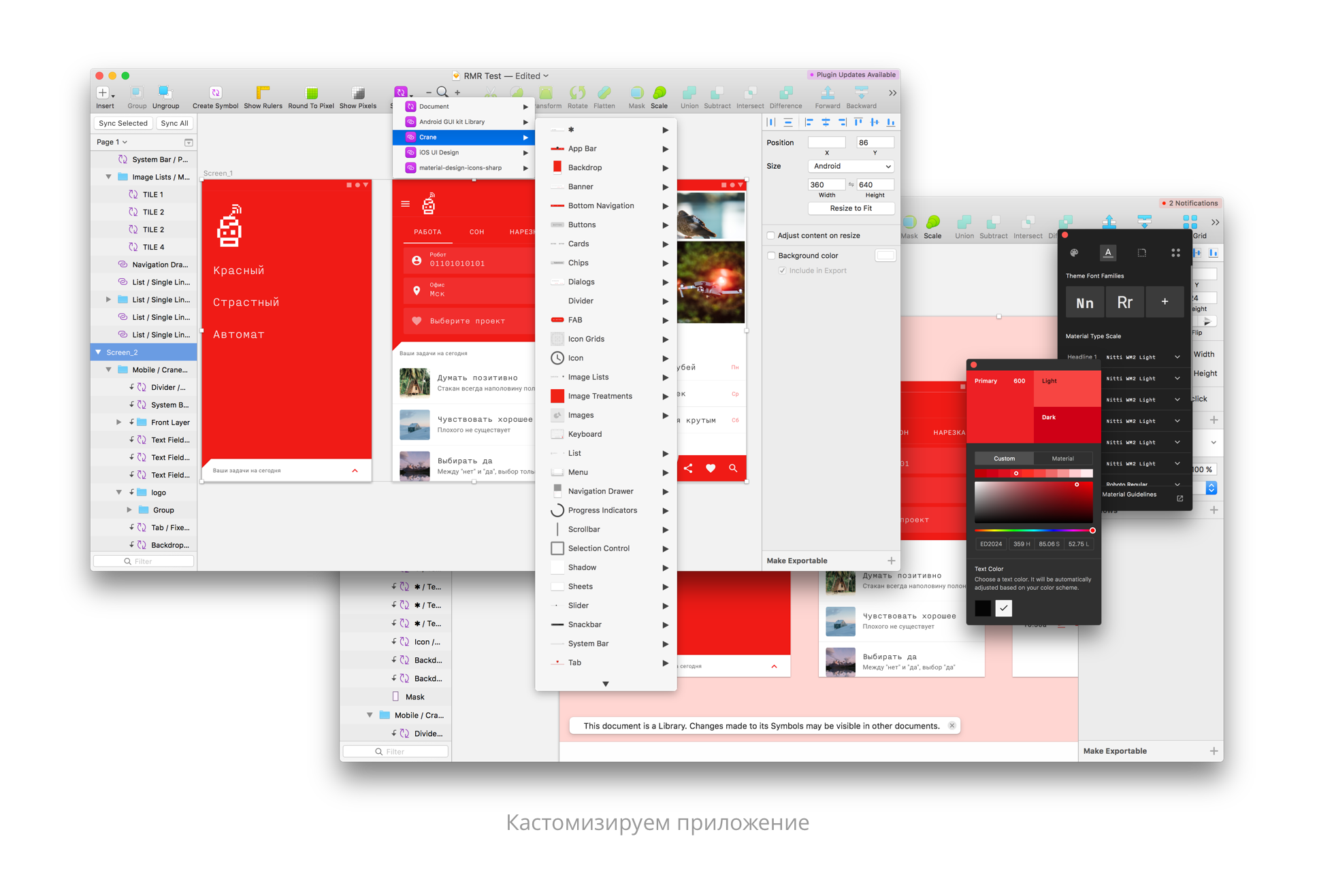This screenshot has height=896, width=1334.
Task: Click the Dark primary color swatch
Action: point(1067,425)
